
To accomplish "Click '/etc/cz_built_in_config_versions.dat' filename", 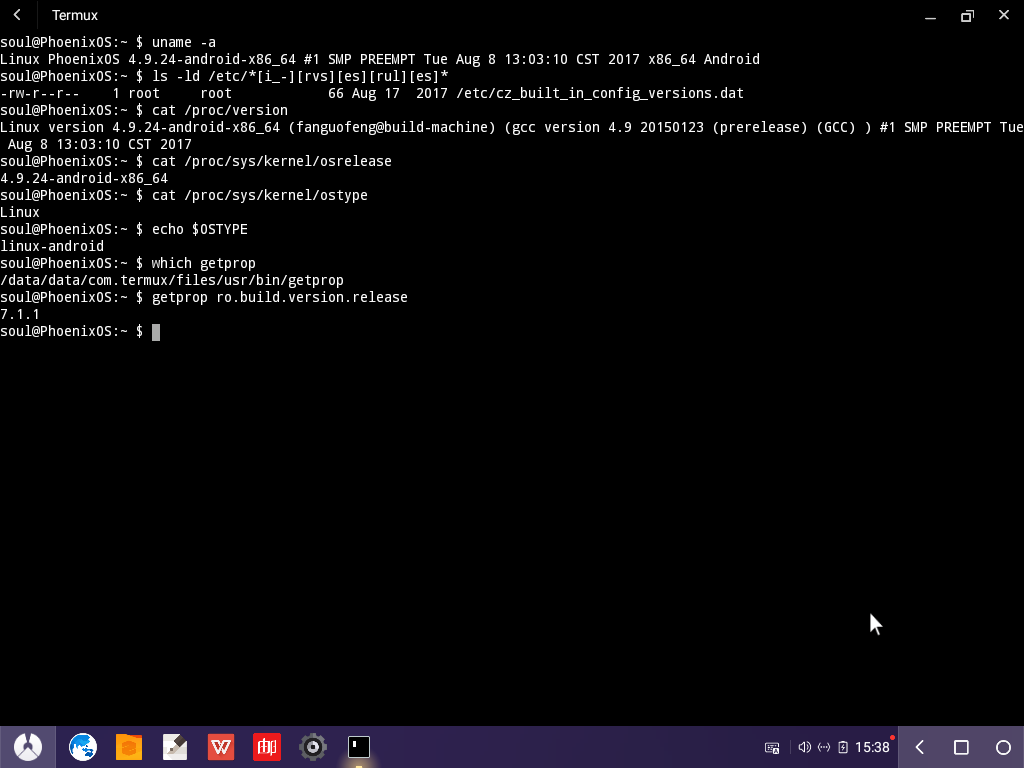I will coord(600,93).
